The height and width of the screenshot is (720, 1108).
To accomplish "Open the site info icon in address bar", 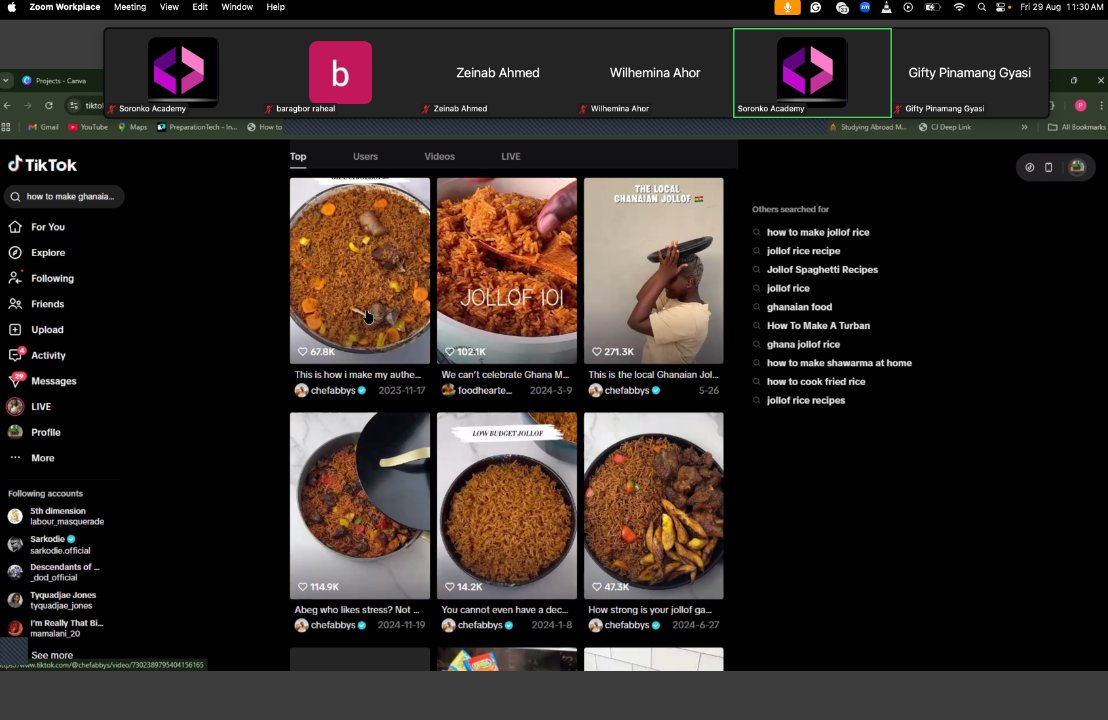I will click(x=73, y=105).
